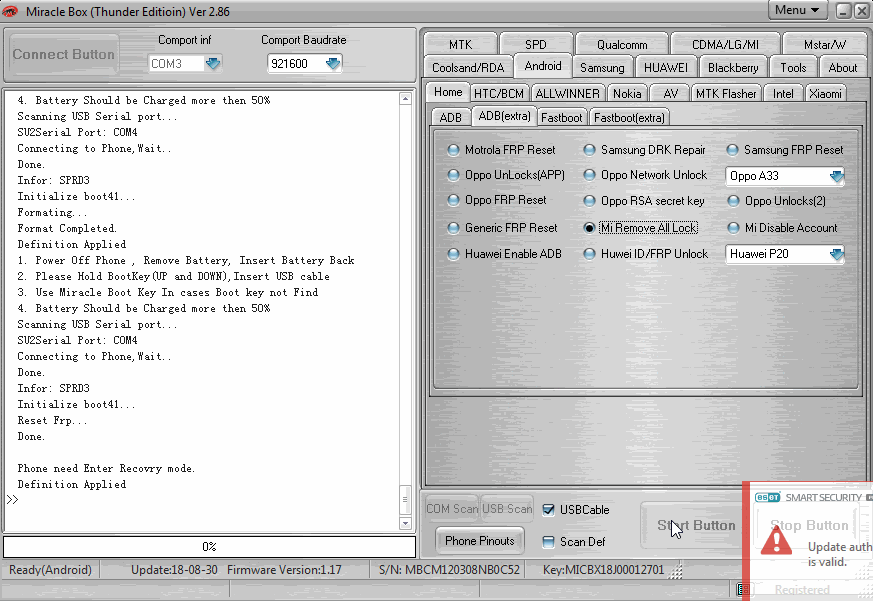This screenshot has width=873, height=601.
Task: Enable the Scan Def checkbox
Action: [x=548, y=541]
